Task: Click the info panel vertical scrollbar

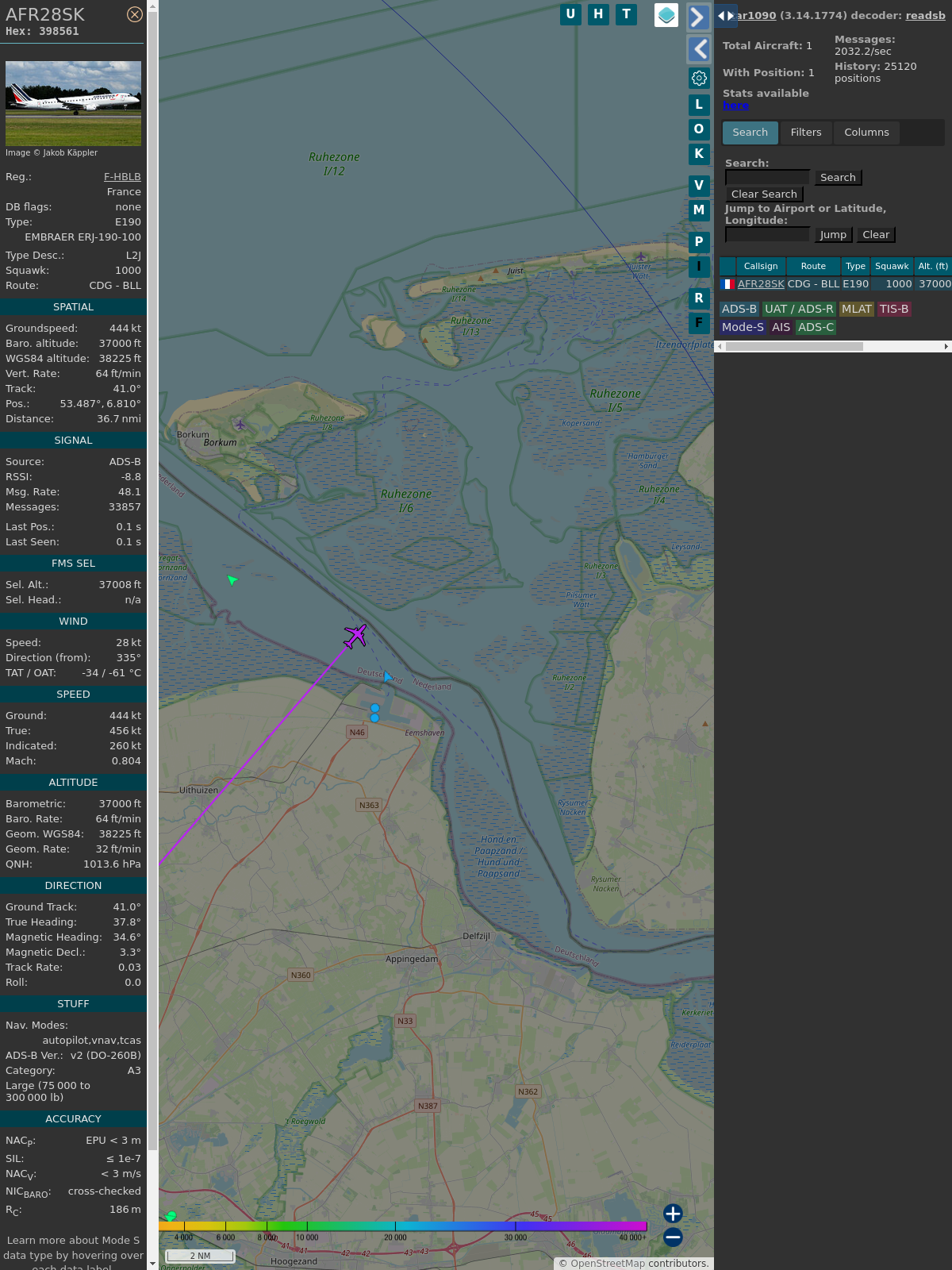Action: point(153,579)
